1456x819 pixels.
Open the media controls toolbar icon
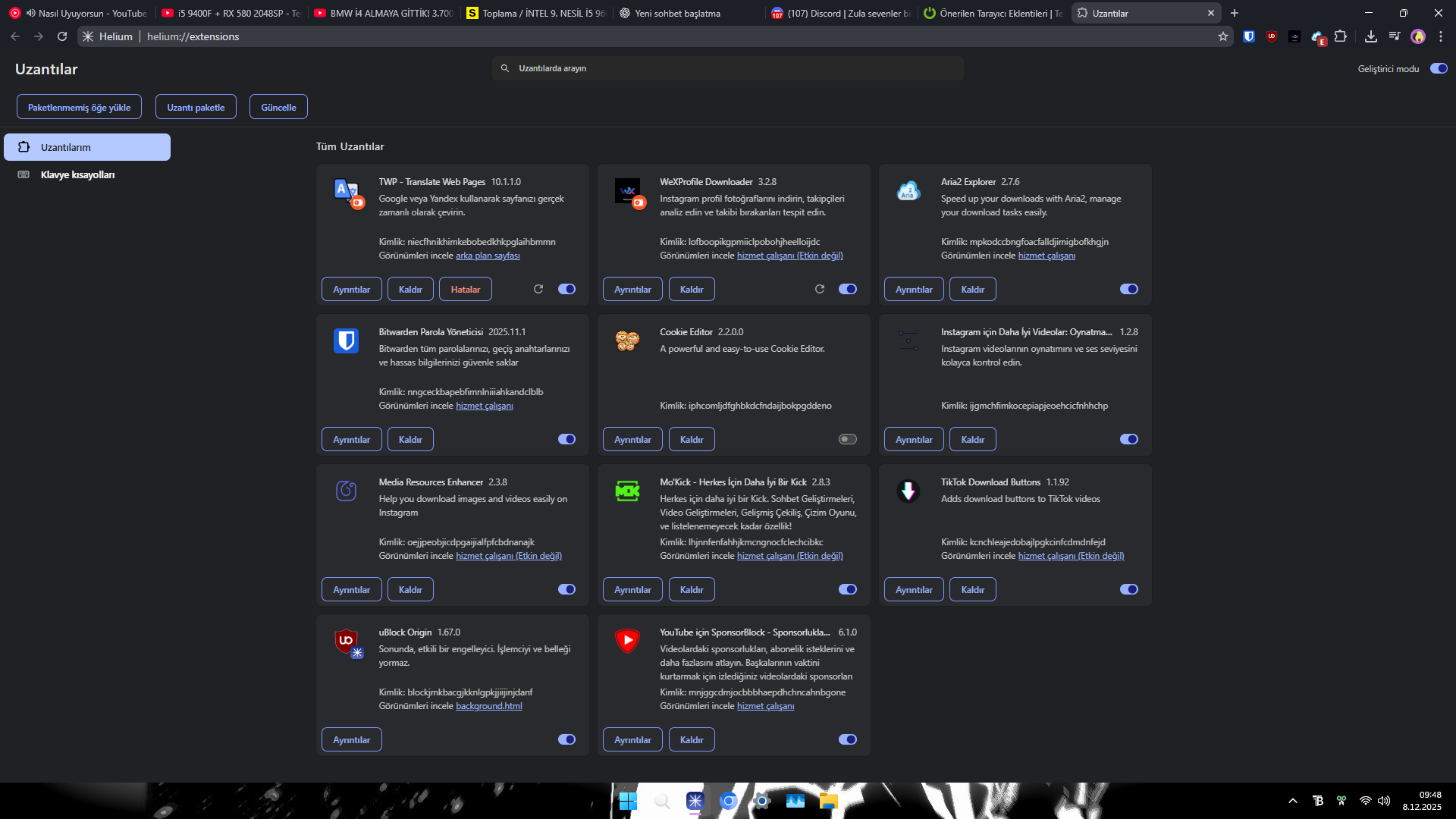(1395, 36)
